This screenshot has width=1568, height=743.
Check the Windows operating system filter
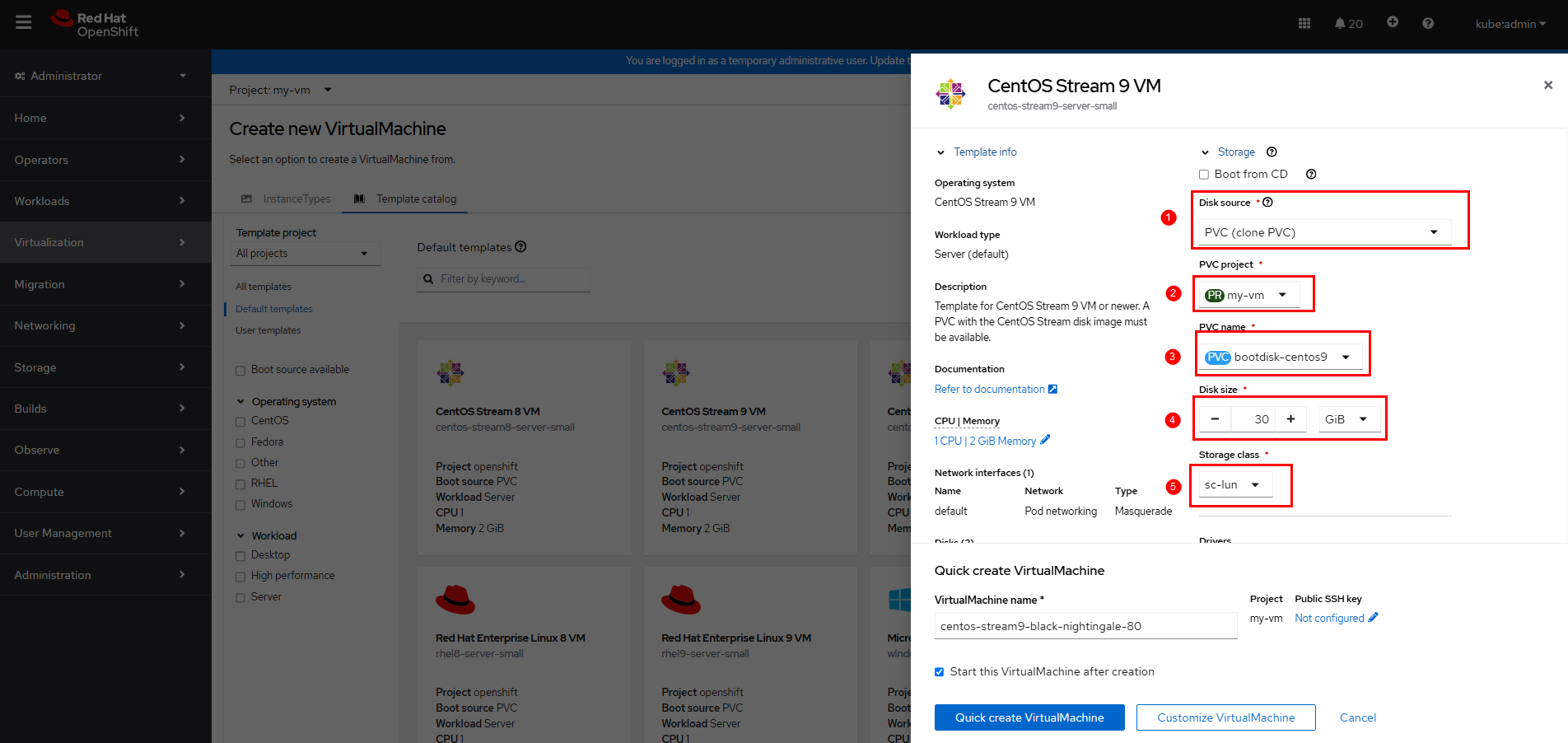pos(240,505)
